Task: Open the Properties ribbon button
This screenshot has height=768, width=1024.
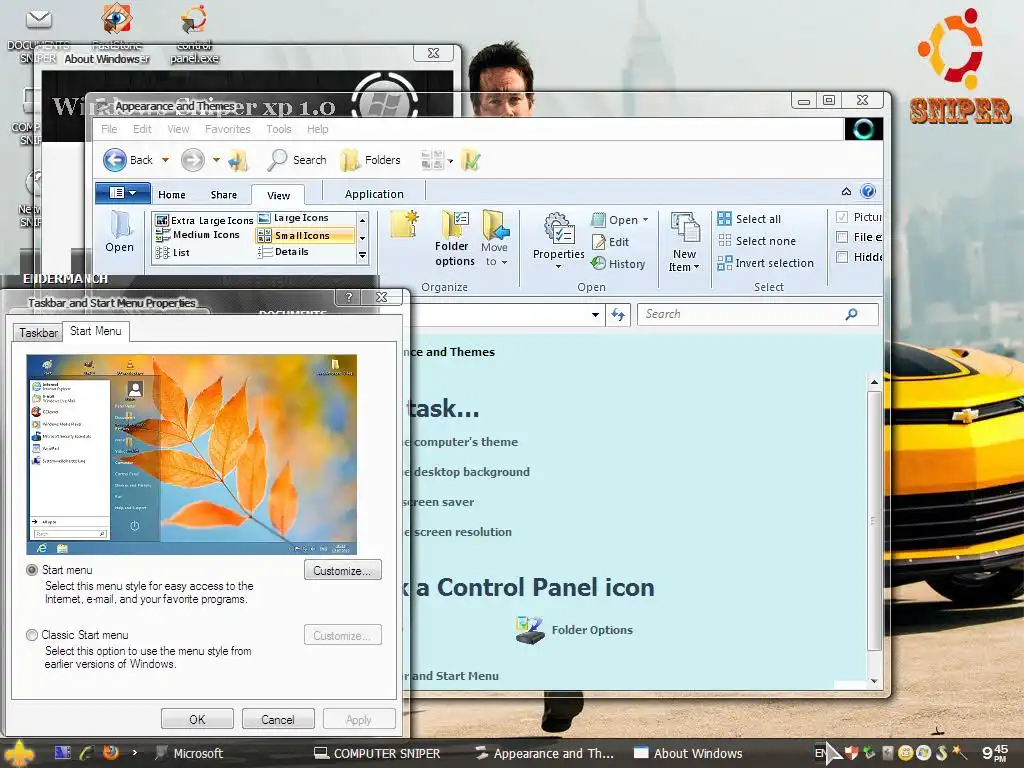Action: (x=558, y=240)
